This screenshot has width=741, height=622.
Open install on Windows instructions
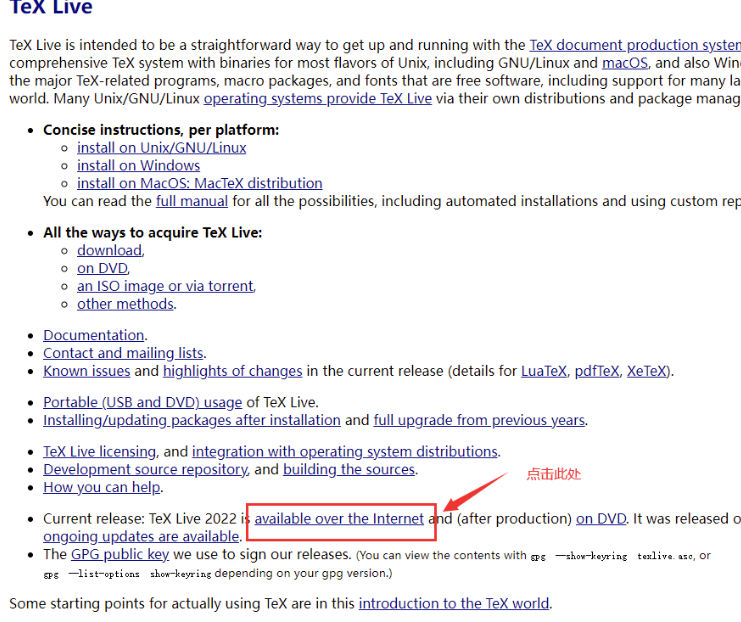(138, 165)
